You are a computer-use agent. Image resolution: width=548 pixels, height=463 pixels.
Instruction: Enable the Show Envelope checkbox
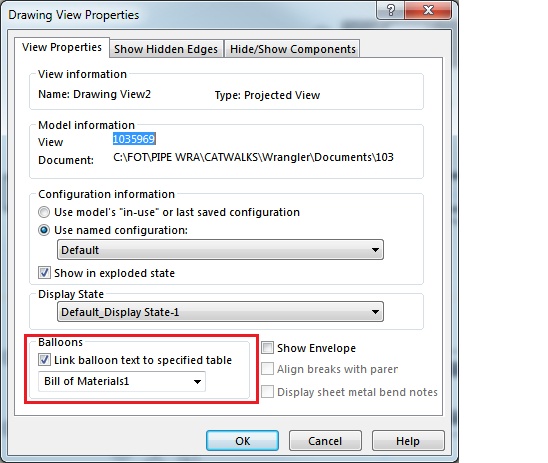[267, 348]
